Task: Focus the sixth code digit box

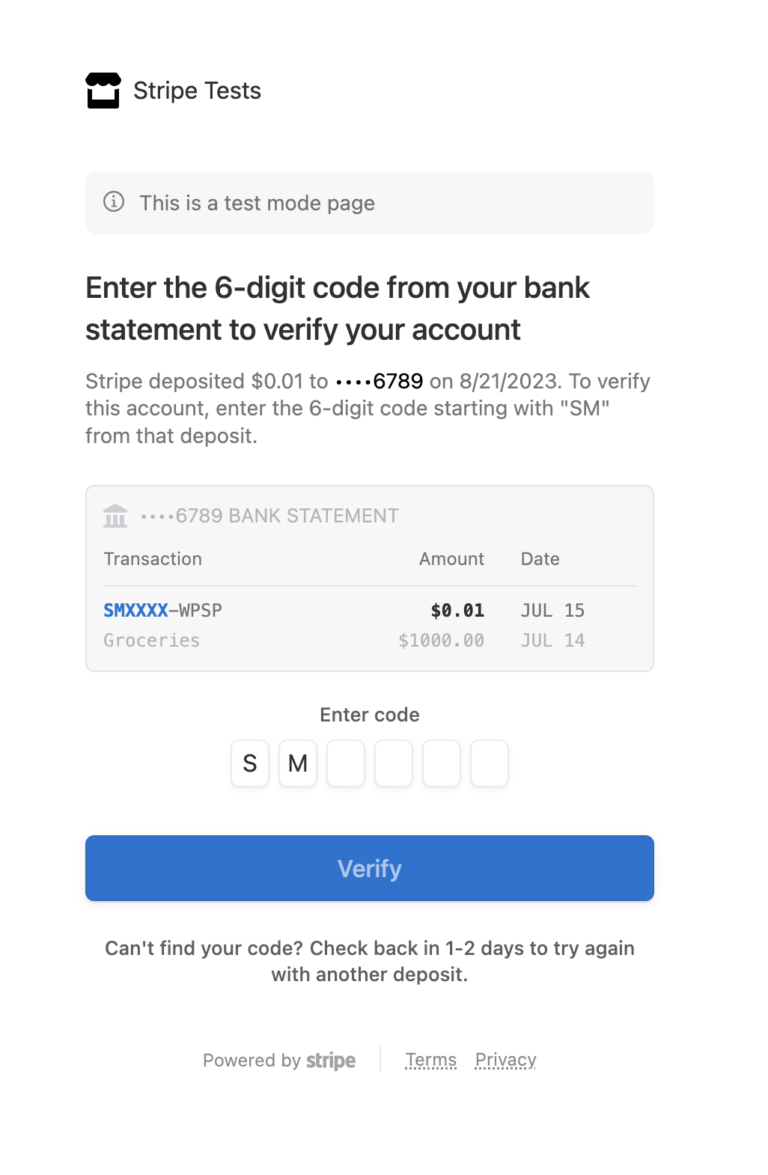Action: coord(490,764)
